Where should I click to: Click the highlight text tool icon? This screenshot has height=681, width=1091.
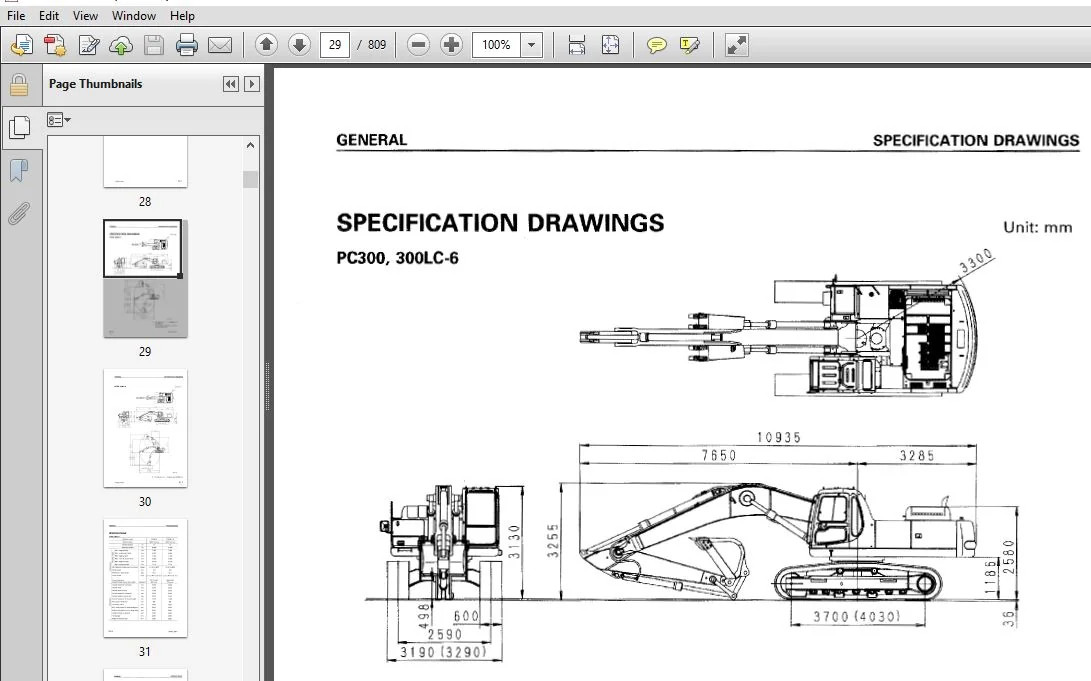point(689,45)
